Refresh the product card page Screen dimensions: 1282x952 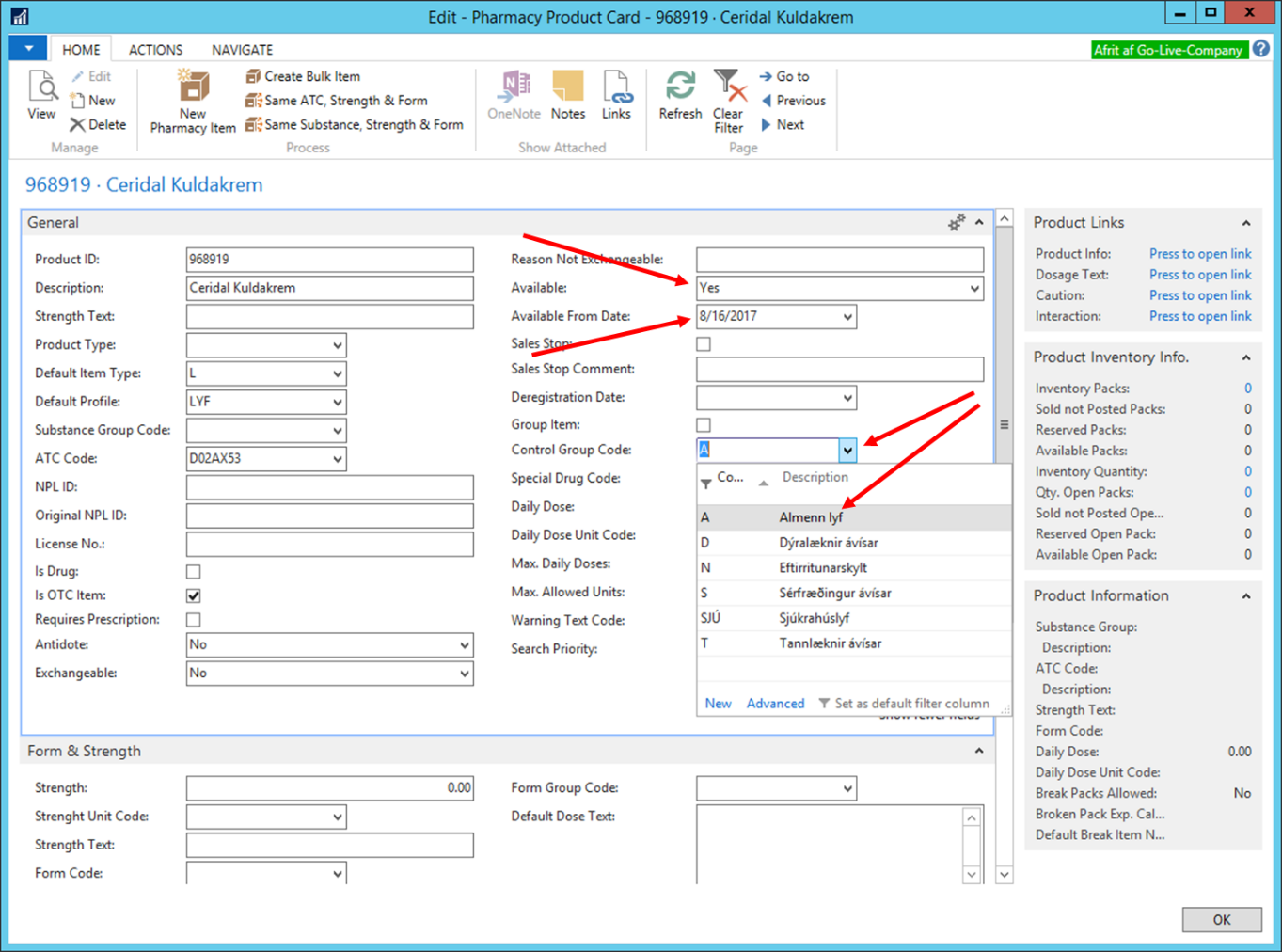(680, 87)
